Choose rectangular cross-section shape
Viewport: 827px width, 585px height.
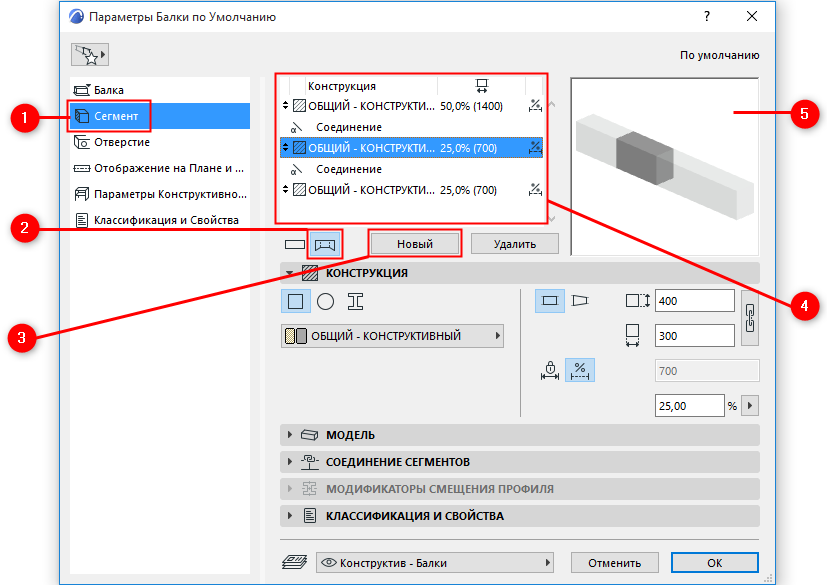(x=295, y=301)
